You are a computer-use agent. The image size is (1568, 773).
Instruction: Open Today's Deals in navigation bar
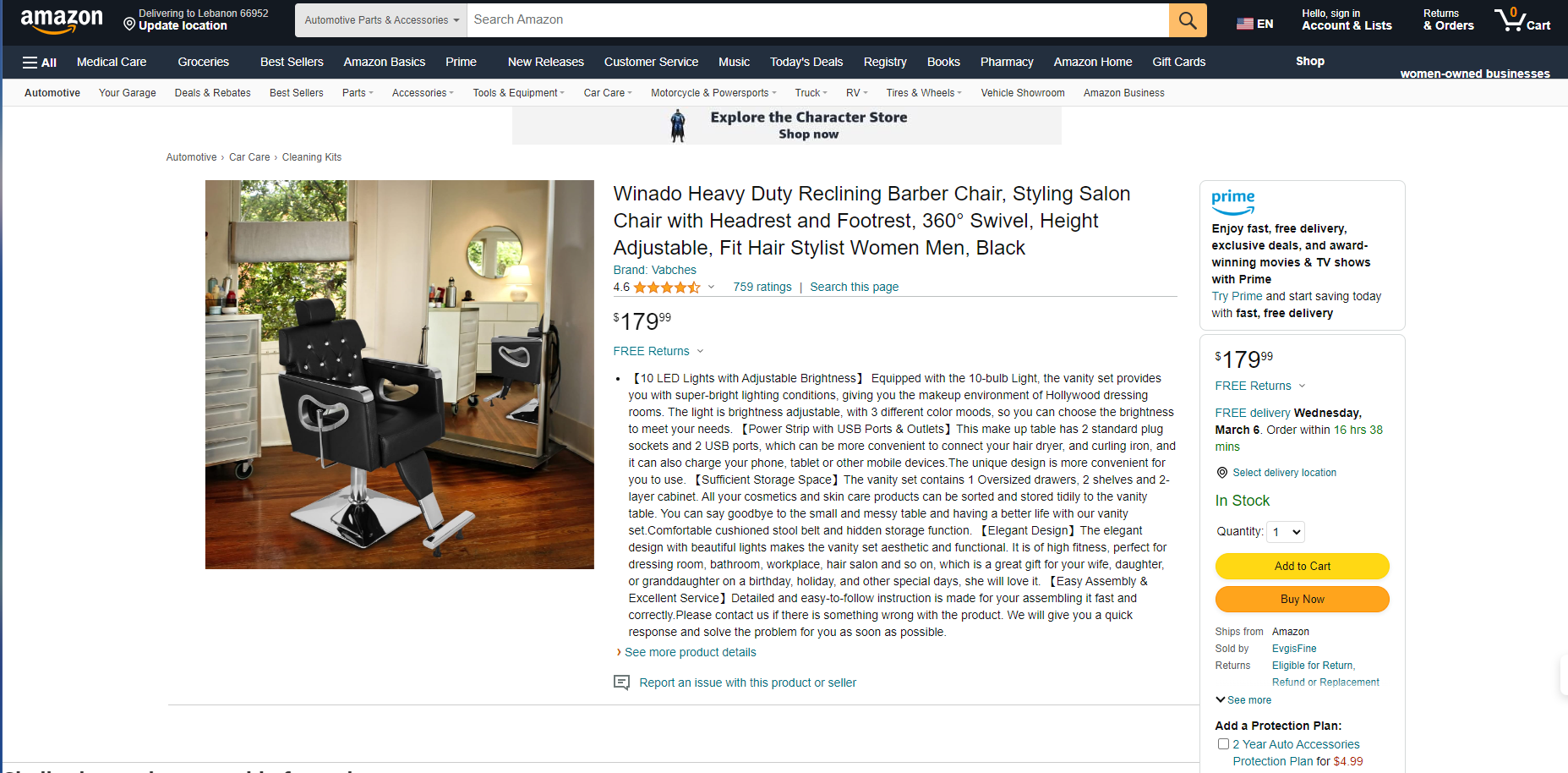point(806,63)
